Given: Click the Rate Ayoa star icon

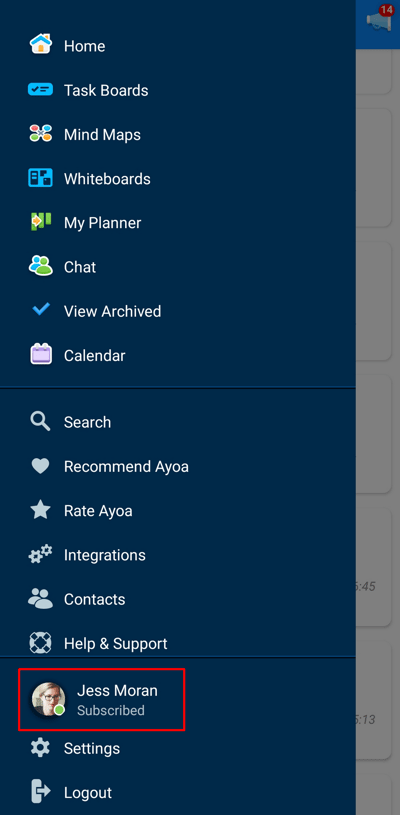Looking at the screenshot, I should coord(41,510).
